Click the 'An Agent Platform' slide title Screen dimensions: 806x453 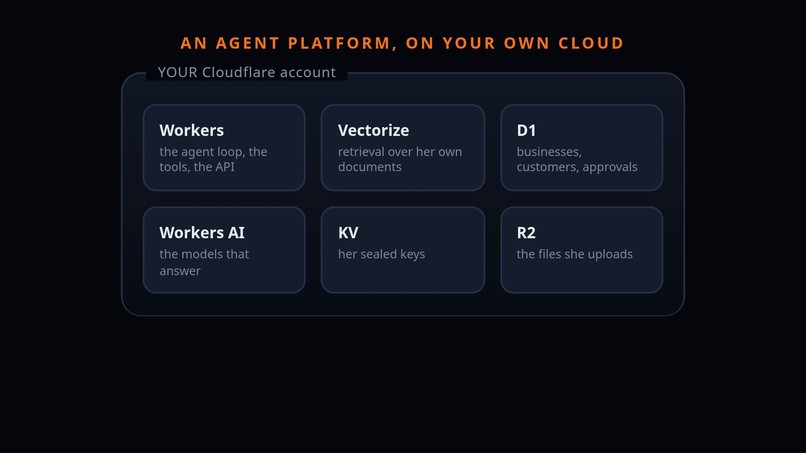point(402,43)
